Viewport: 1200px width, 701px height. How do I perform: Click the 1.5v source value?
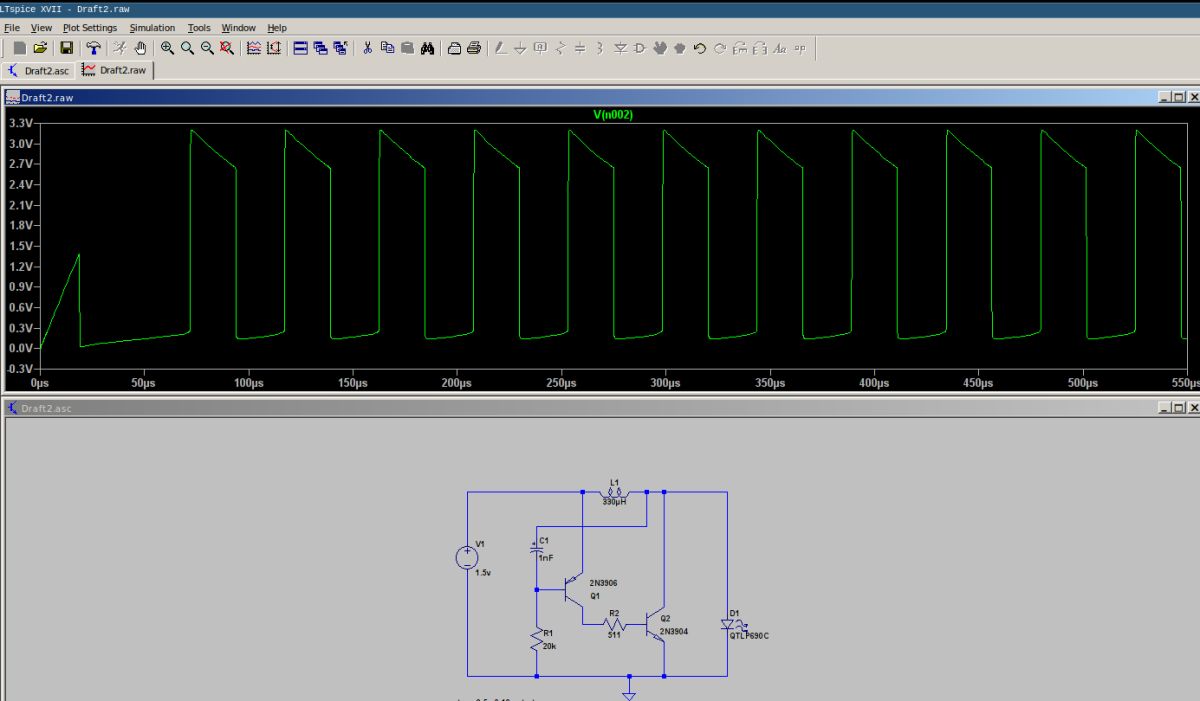pos(483,574)
